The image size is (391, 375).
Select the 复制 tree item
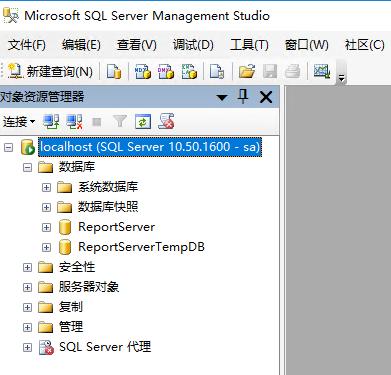pos(71,307)
